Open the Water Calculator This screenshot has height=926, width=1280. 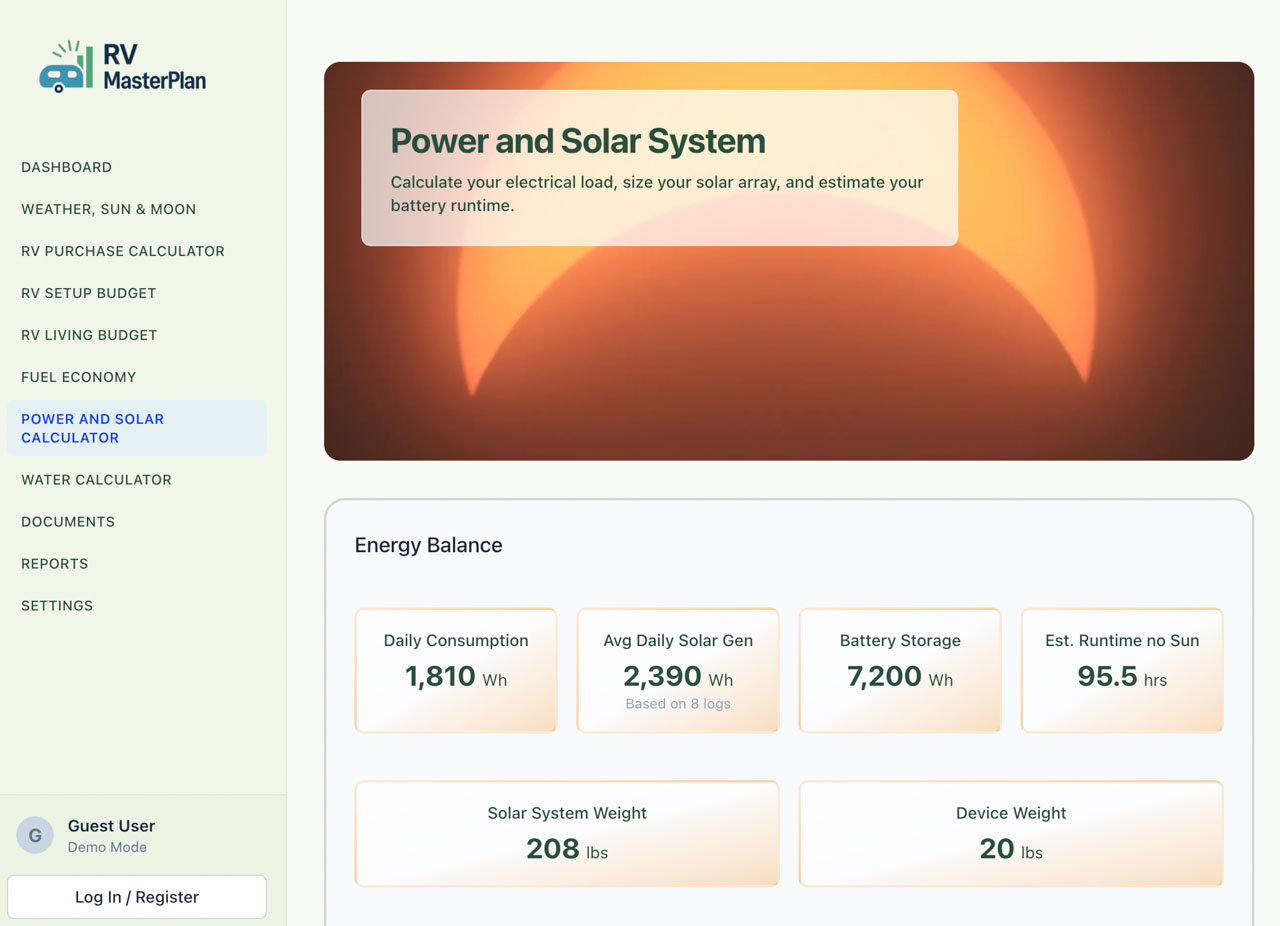[96, 480]
